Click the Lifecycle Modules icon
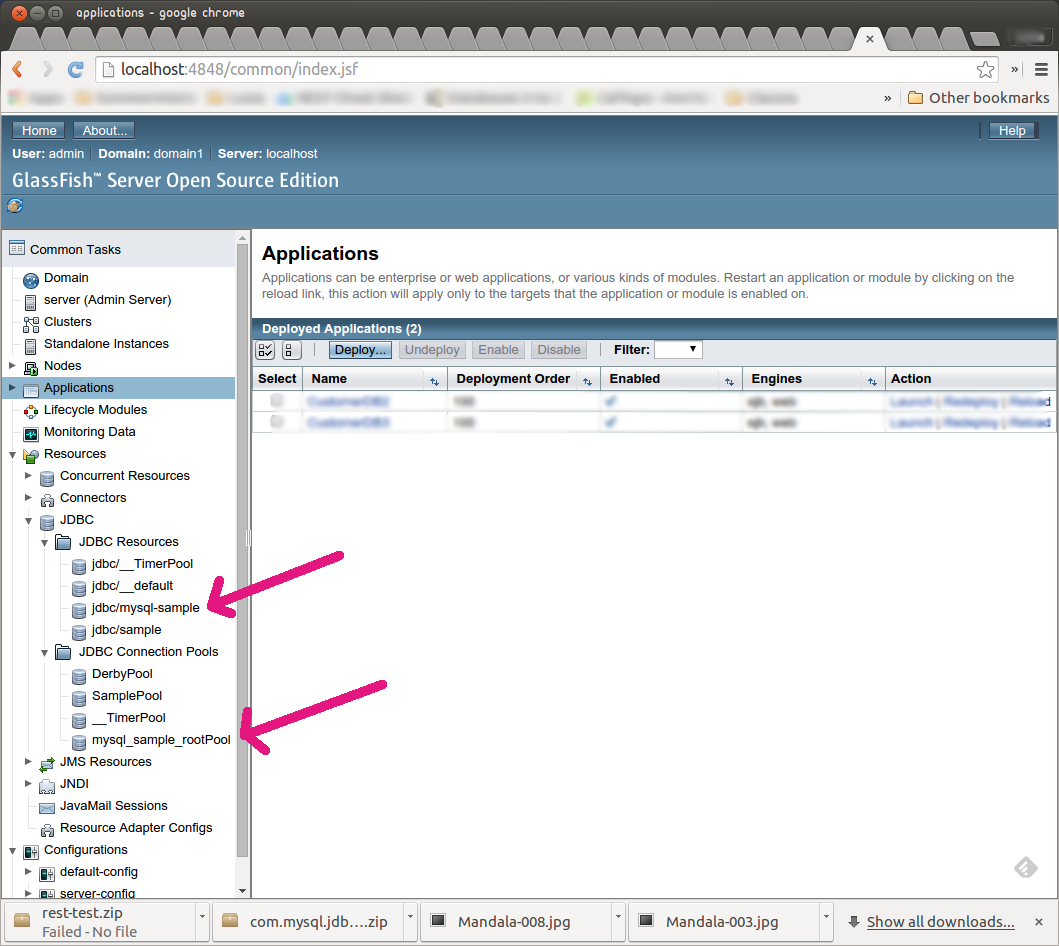 (30, 411)
